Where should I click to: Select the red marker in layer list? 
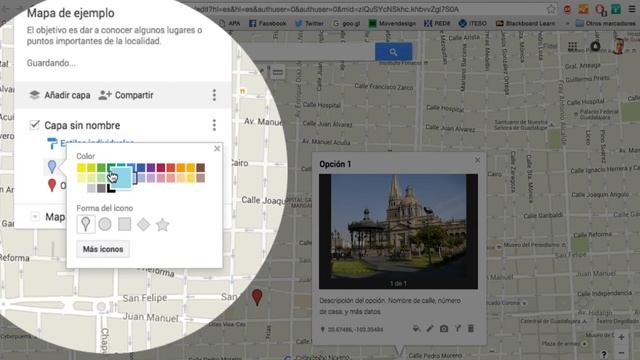pos(52,185)
